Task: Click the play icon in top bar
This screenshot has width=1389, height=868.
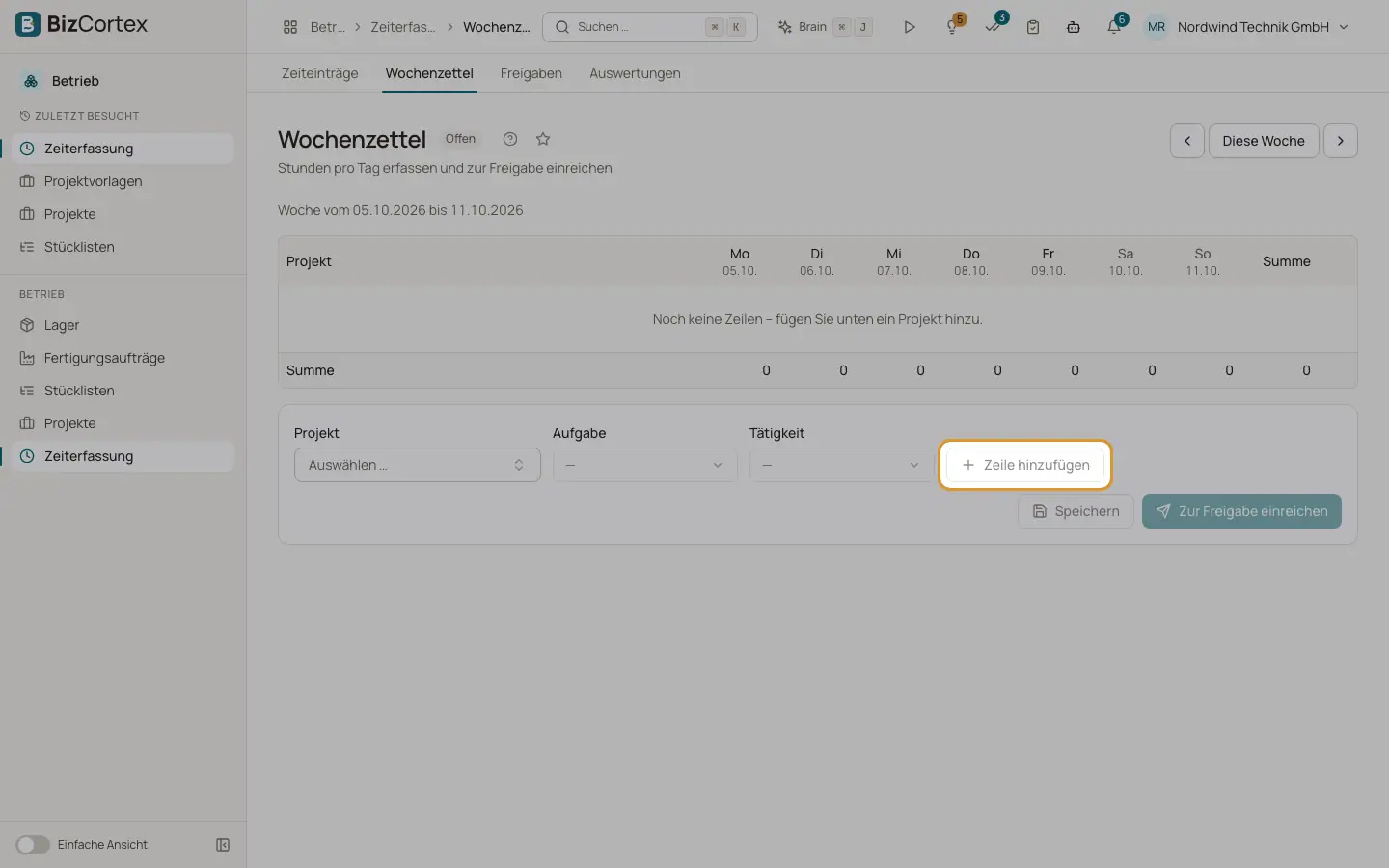Action: 909,27
